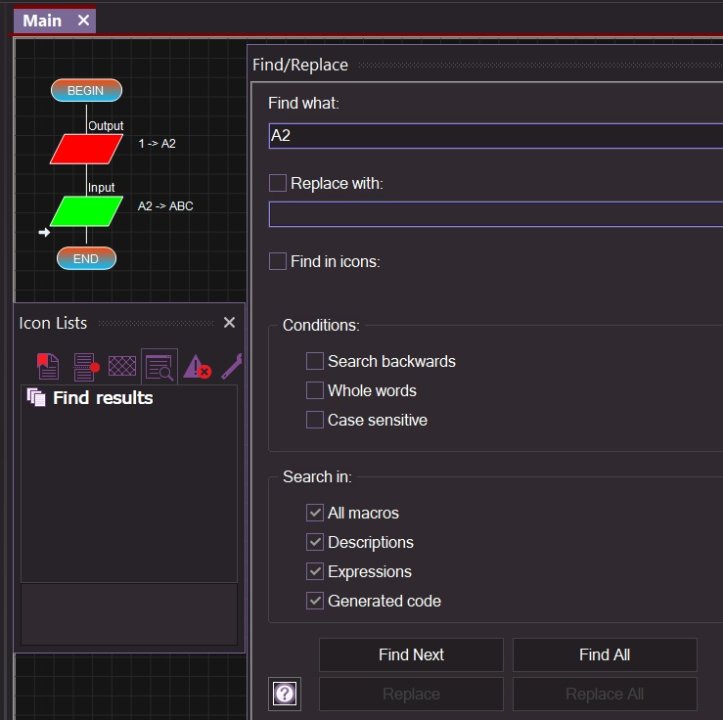Open the warnings and errors list tab
This screenshot has height=720, width=723.
[x=197, y=367]
